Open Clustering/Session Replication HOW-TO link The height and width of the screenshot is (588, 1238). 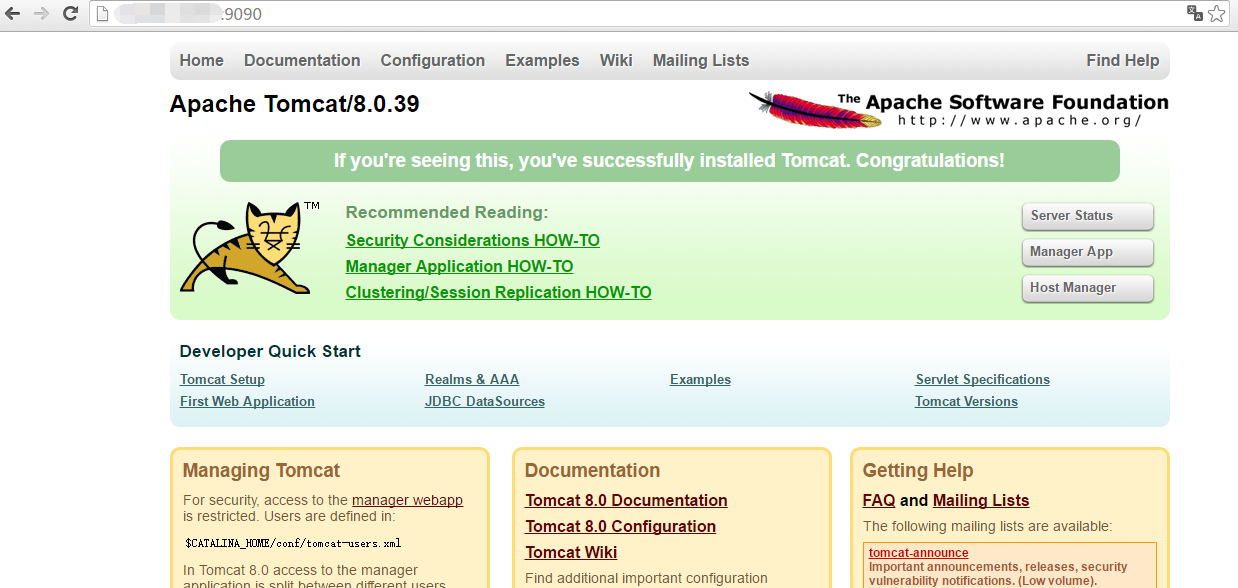pyautogui.click(x=498, y=292)
